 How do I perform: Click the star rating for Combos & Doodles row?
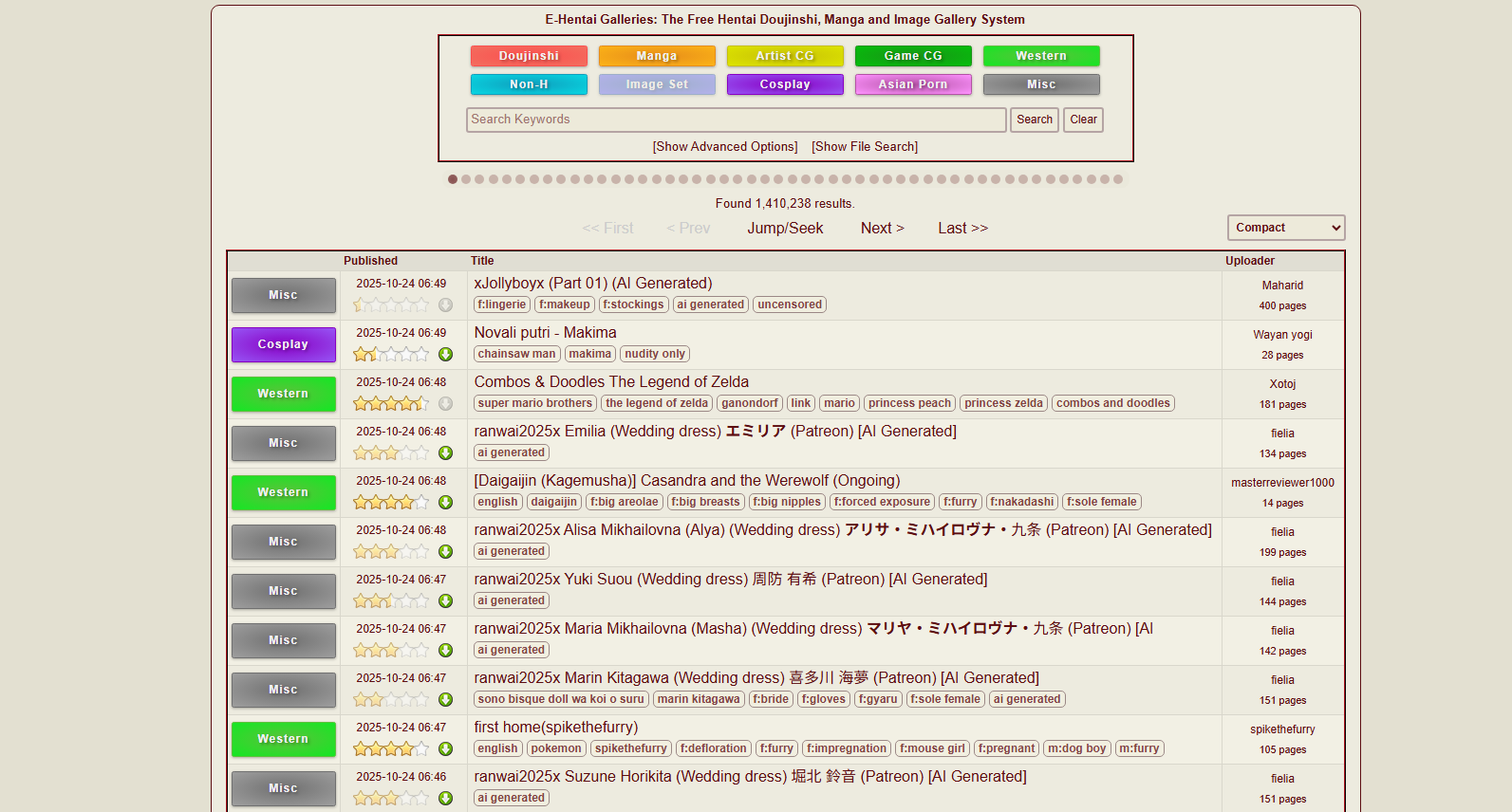[x=391, y=404]
